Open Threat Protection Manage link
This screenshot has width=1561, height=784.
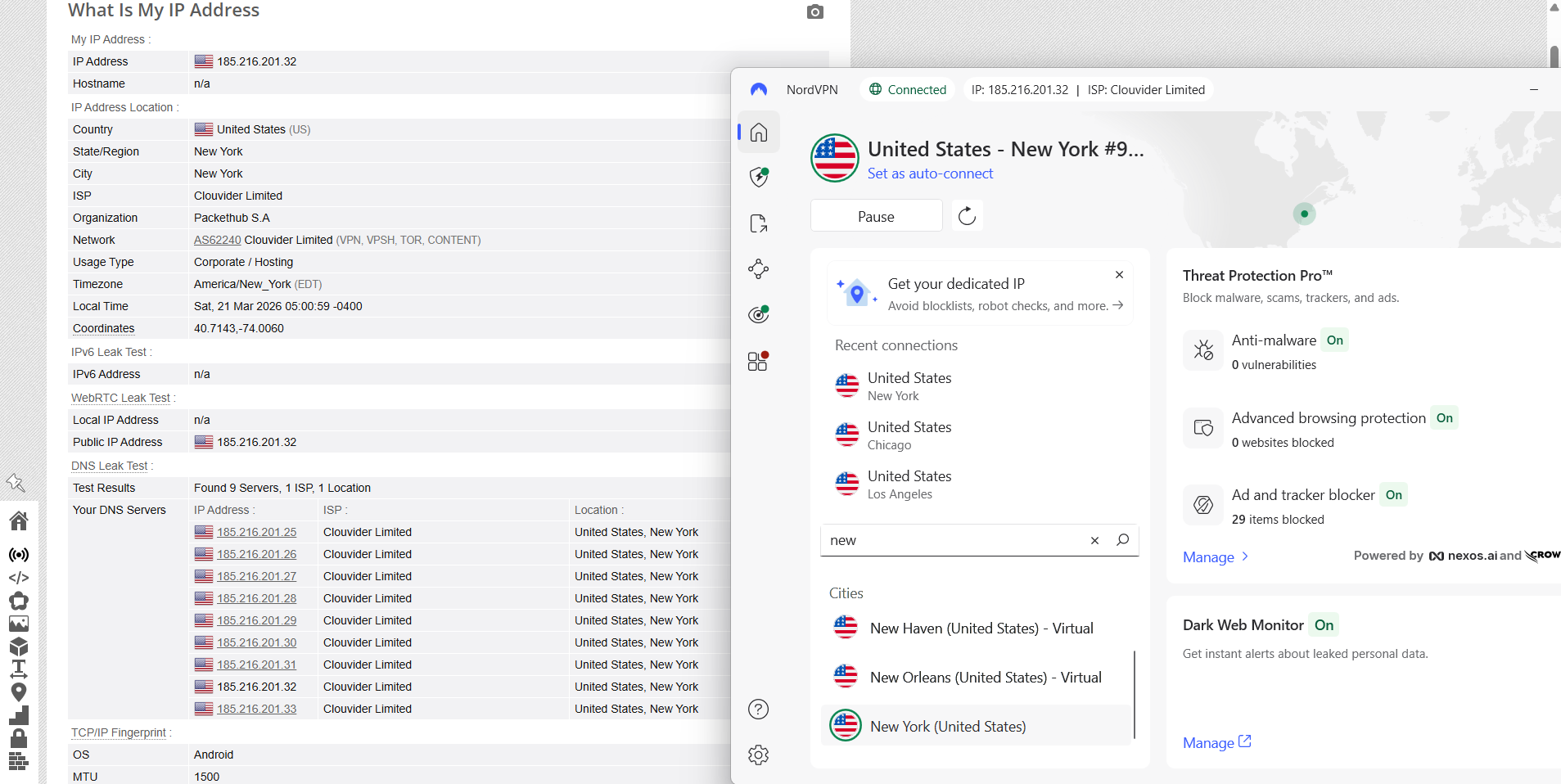coord(1216,556)
